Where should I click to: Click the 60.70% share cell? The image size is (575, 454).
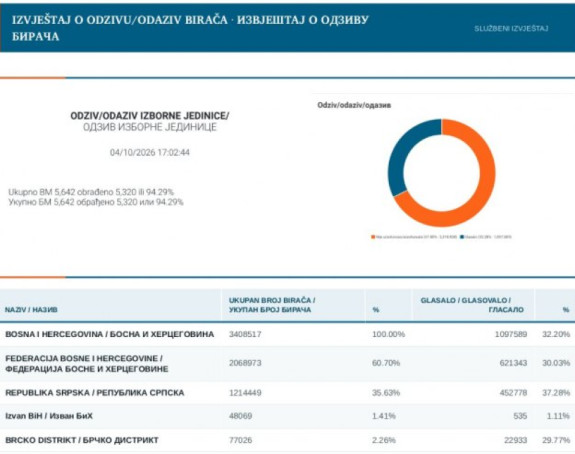(x=386, y=363)
